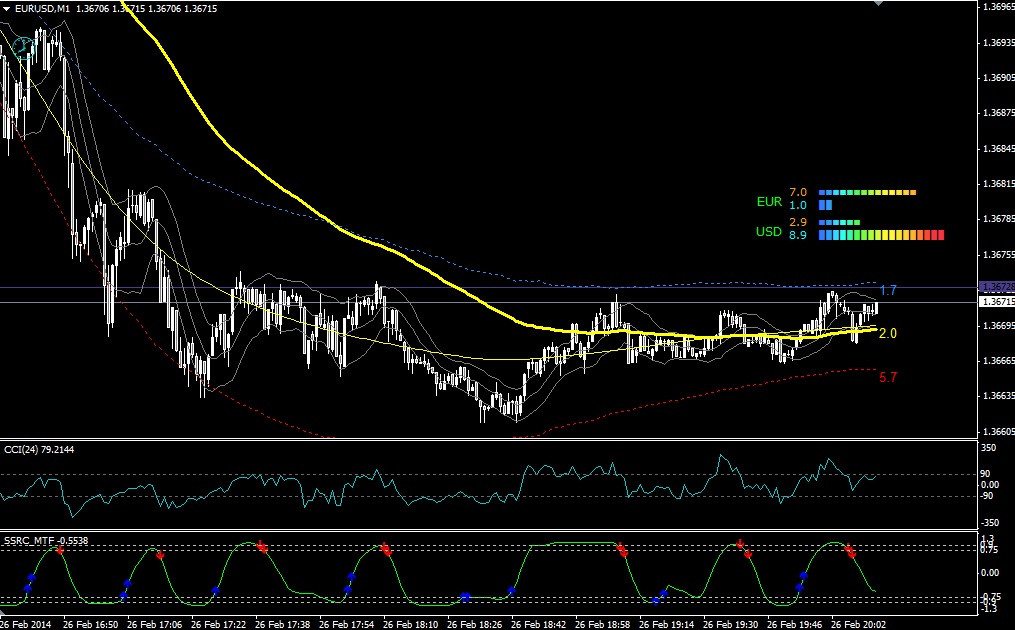Screen dimensions: 1015x630
Task: Click the orange EUR strength value 7.0
Action: point(798,192)
